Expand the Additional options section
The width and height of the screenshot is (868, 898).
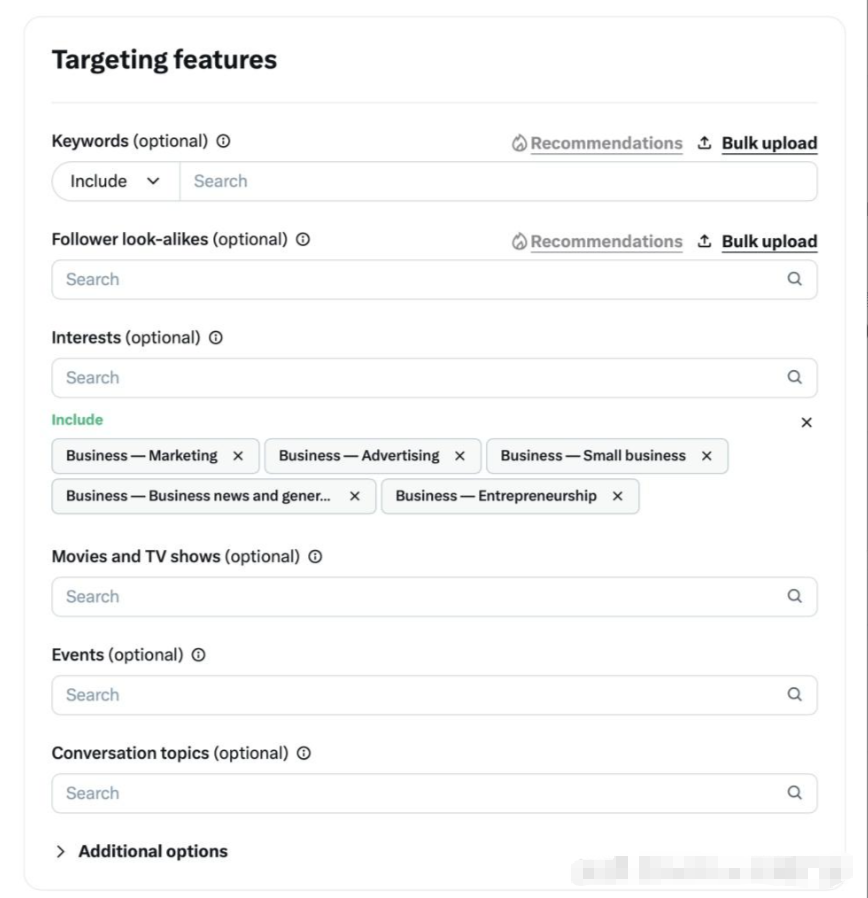pyautogui.click(x=142, y=852)
